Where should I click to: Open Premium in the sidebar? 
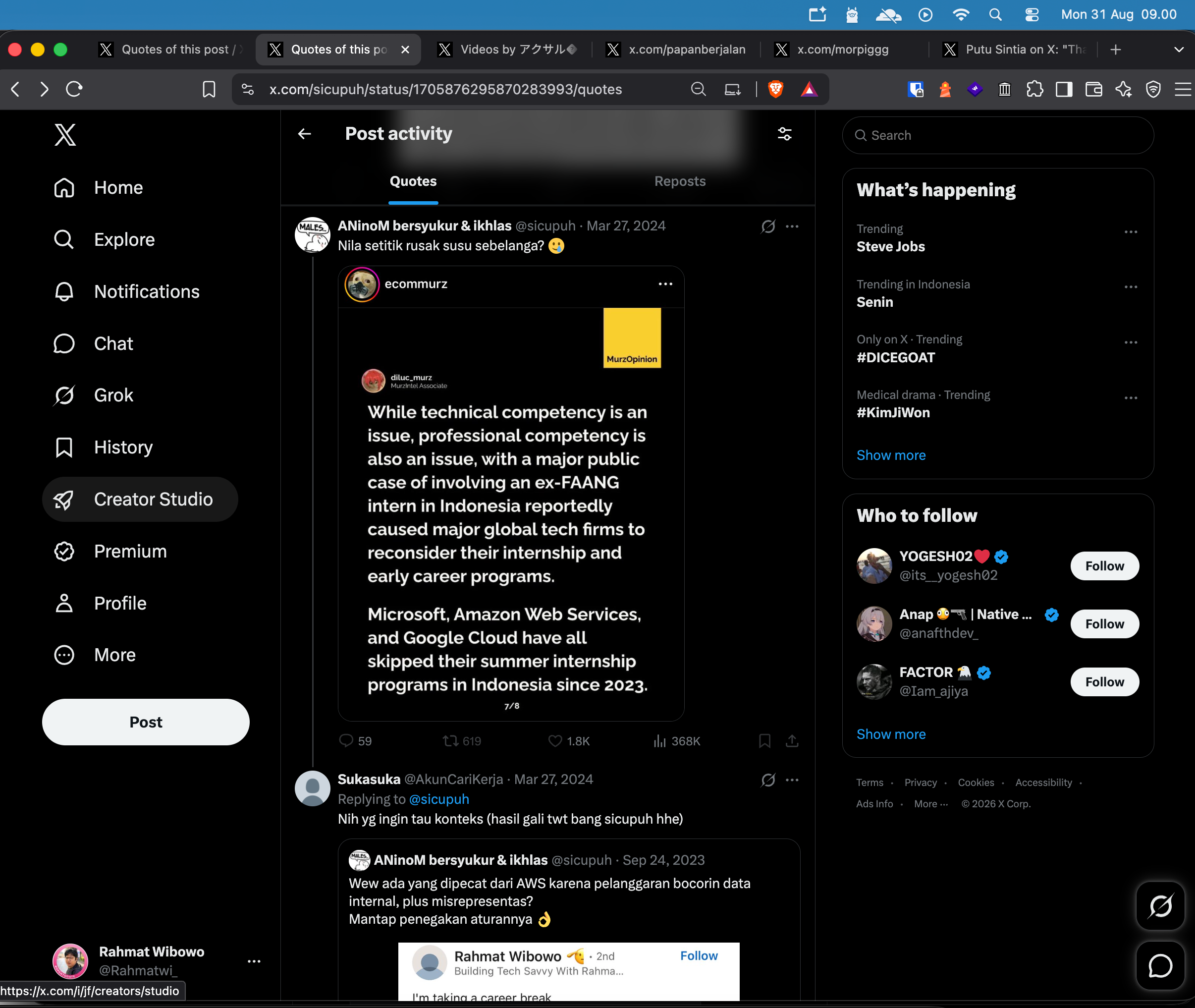click(x=110, y=551)
